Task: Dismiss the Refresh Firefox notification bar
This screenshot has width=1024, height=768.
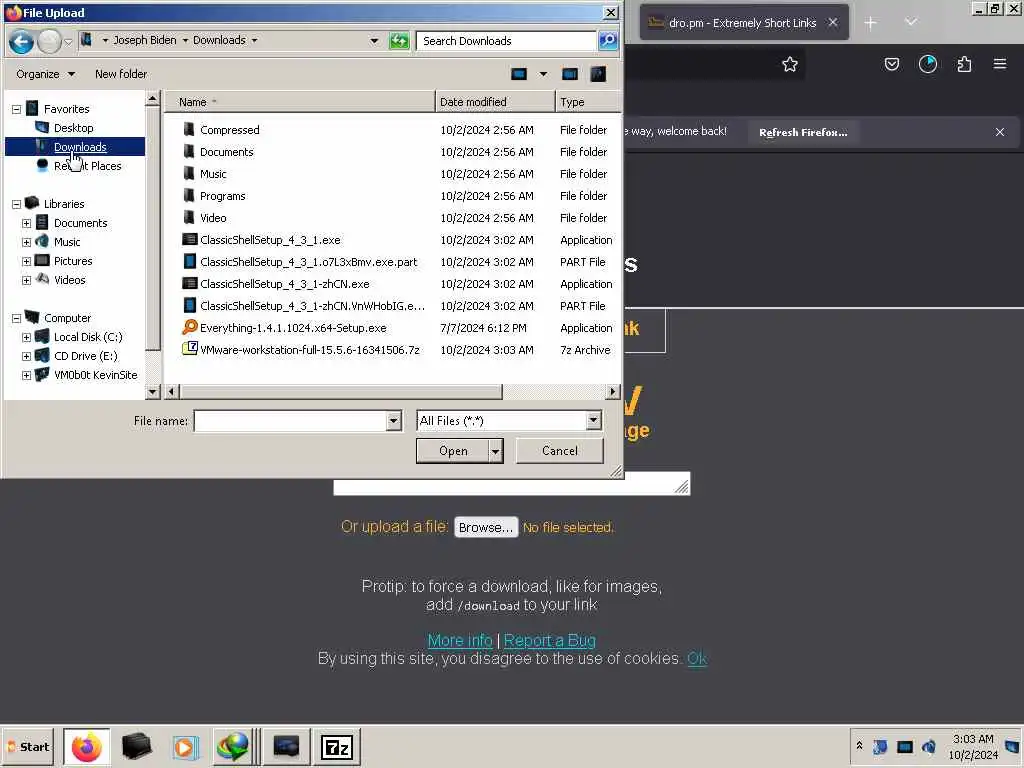Action: pyautogui.click(x=1000, y=132)
